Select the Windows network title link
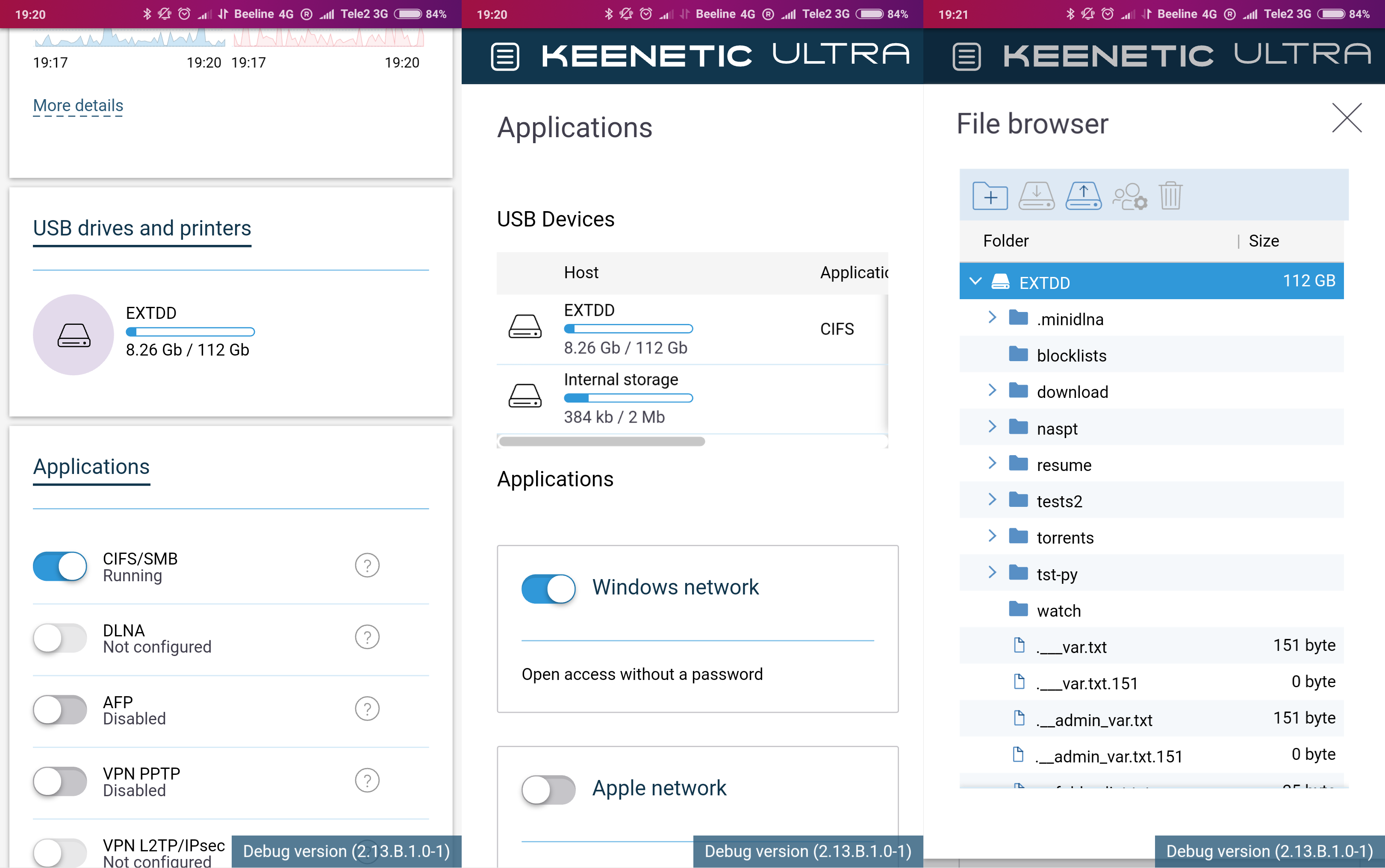The width and height of the screenshot is (1385, 868). [x=675, y=587]
